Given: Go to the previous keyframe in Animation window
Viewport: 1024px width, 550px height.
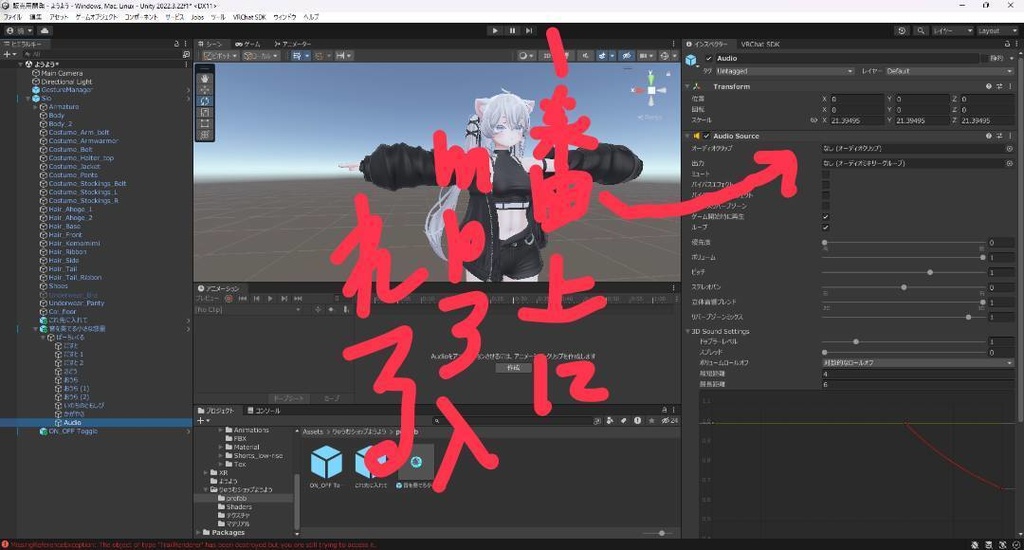Looking at the screenshot, I should (x=256, y=299).
